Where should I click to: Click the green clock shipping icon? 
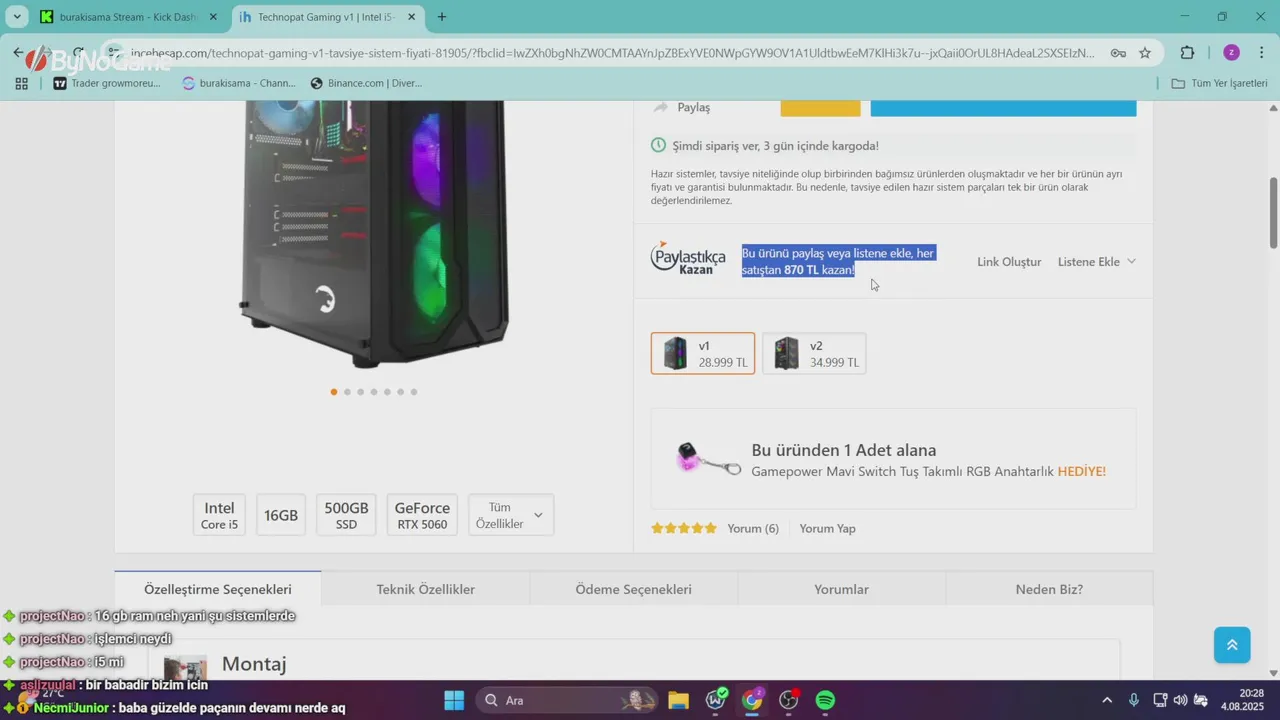(658, 145)
